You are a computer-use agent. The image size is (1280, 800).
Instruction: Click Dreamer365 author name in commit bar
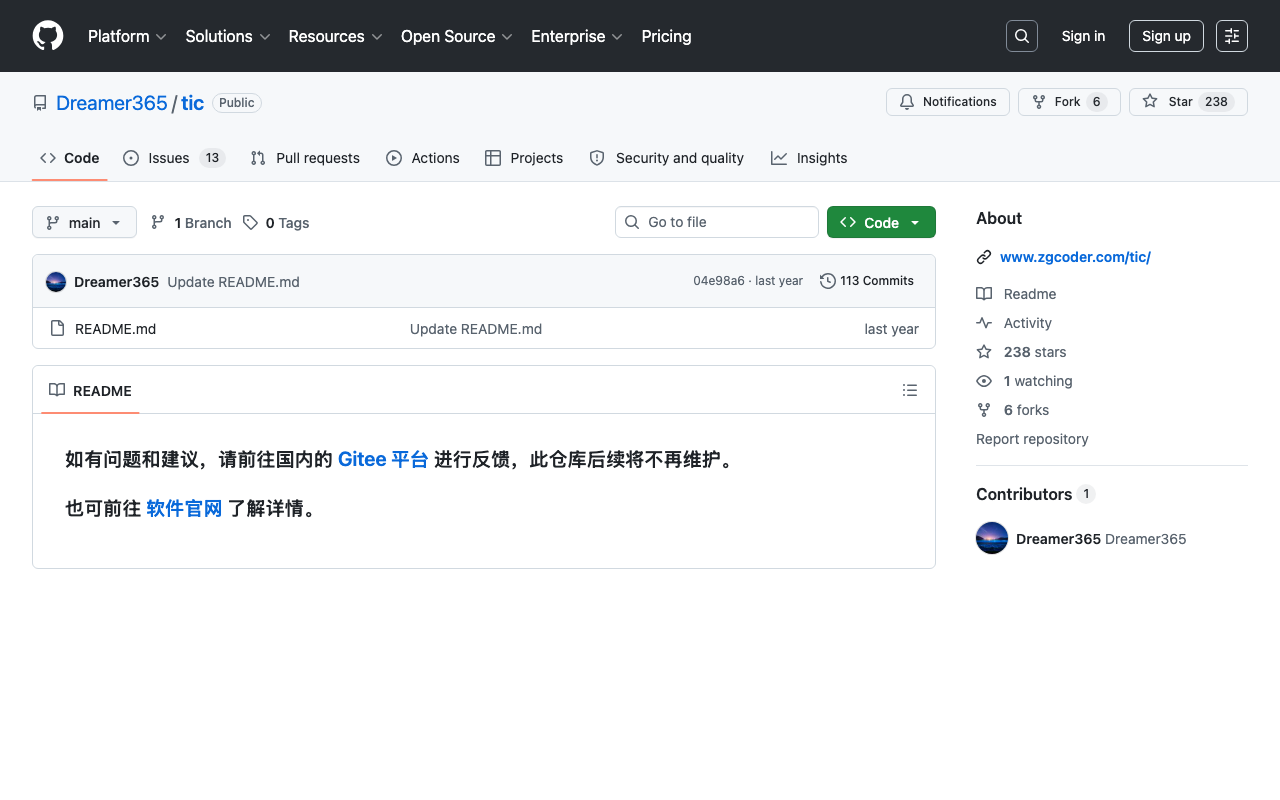[116, 282]
